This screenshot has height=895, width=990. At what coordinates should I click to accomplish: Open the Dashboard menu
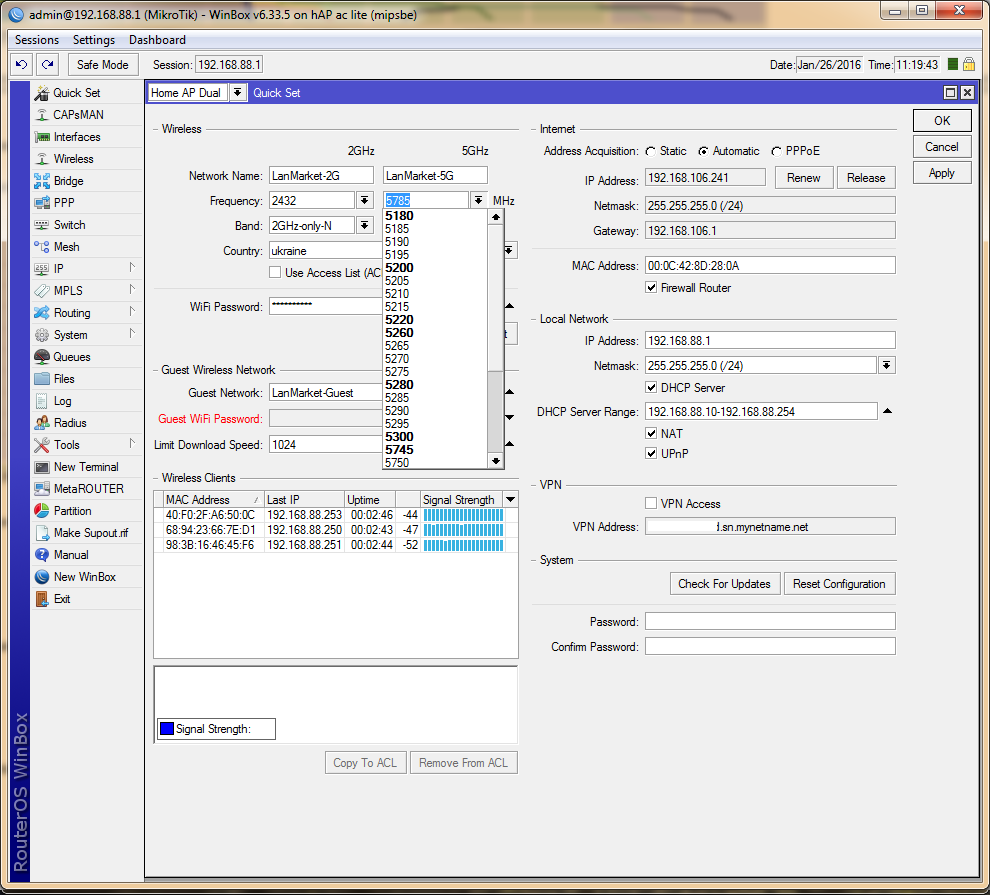tap(157, 40)
